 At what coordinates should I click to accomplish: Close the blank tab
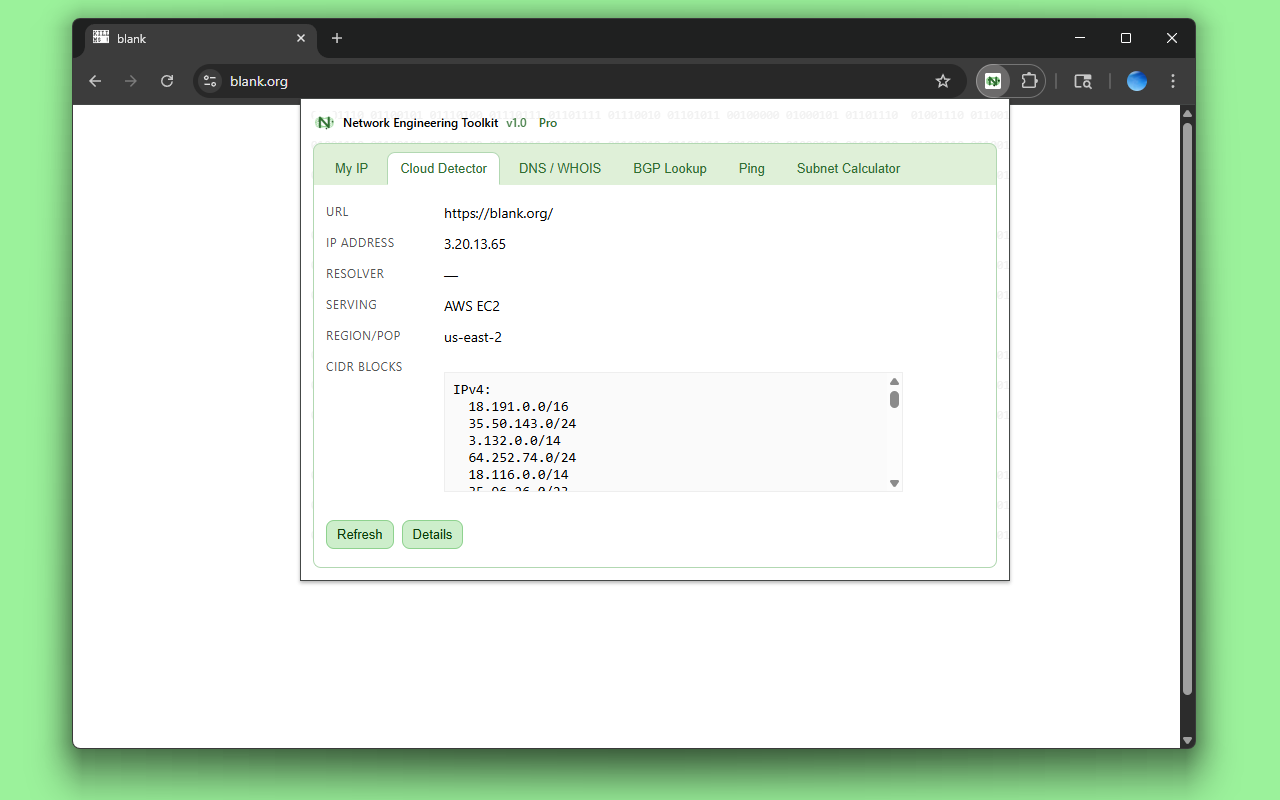[301, 38]
